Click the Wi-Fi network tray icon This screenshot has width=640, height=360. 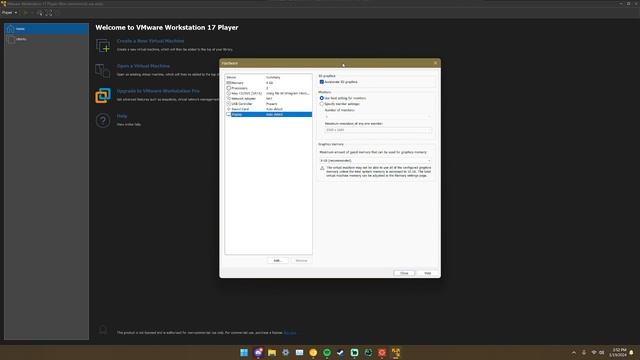click(x=594, y=353)
